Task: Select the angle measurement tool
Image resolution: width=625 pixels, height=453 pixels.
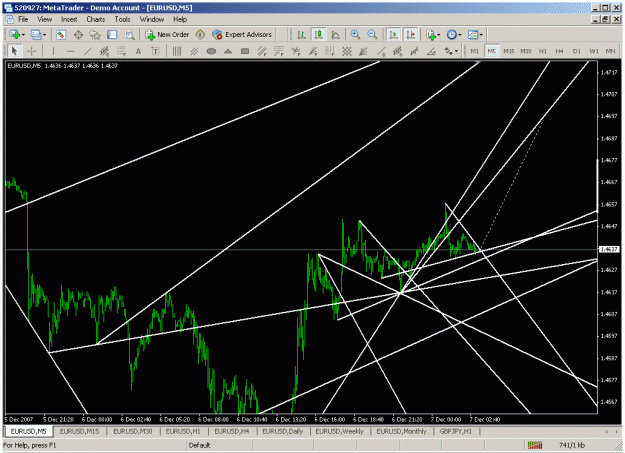Action: point(431,51)
